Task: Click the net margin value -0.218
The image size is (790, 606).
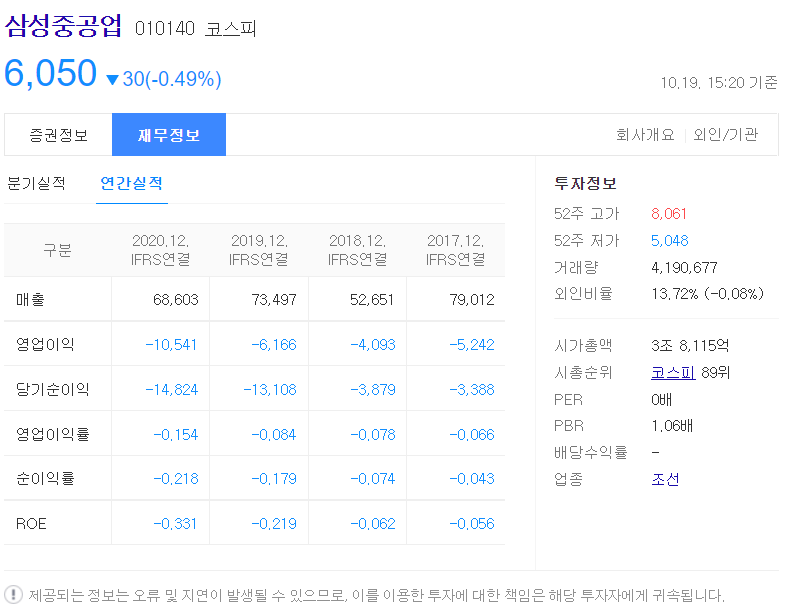Action: pyautogui.click(x=175, y=479)
